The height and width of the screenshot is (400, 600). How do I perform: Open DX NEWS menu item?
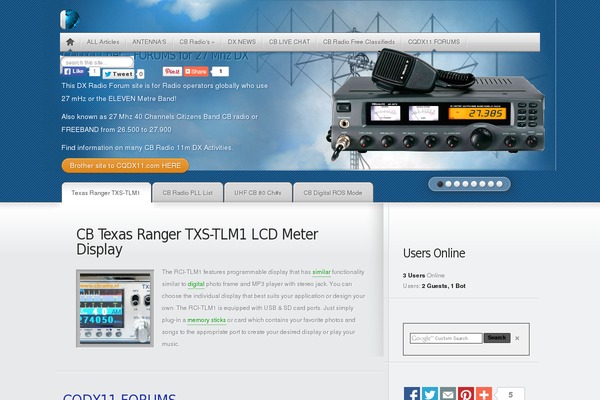click(x=241, y=42)
